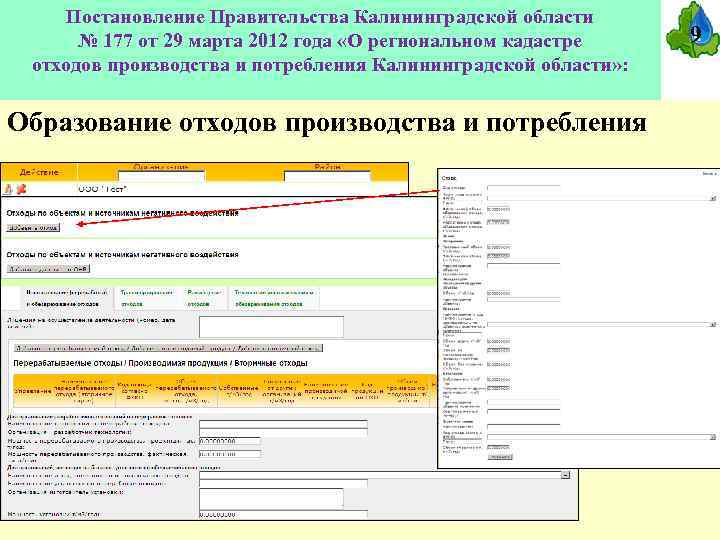Click the red delete icon beside ООО "Тест"
The width and height of the screenshot is (720, 540).
click(x=21, y=189)
